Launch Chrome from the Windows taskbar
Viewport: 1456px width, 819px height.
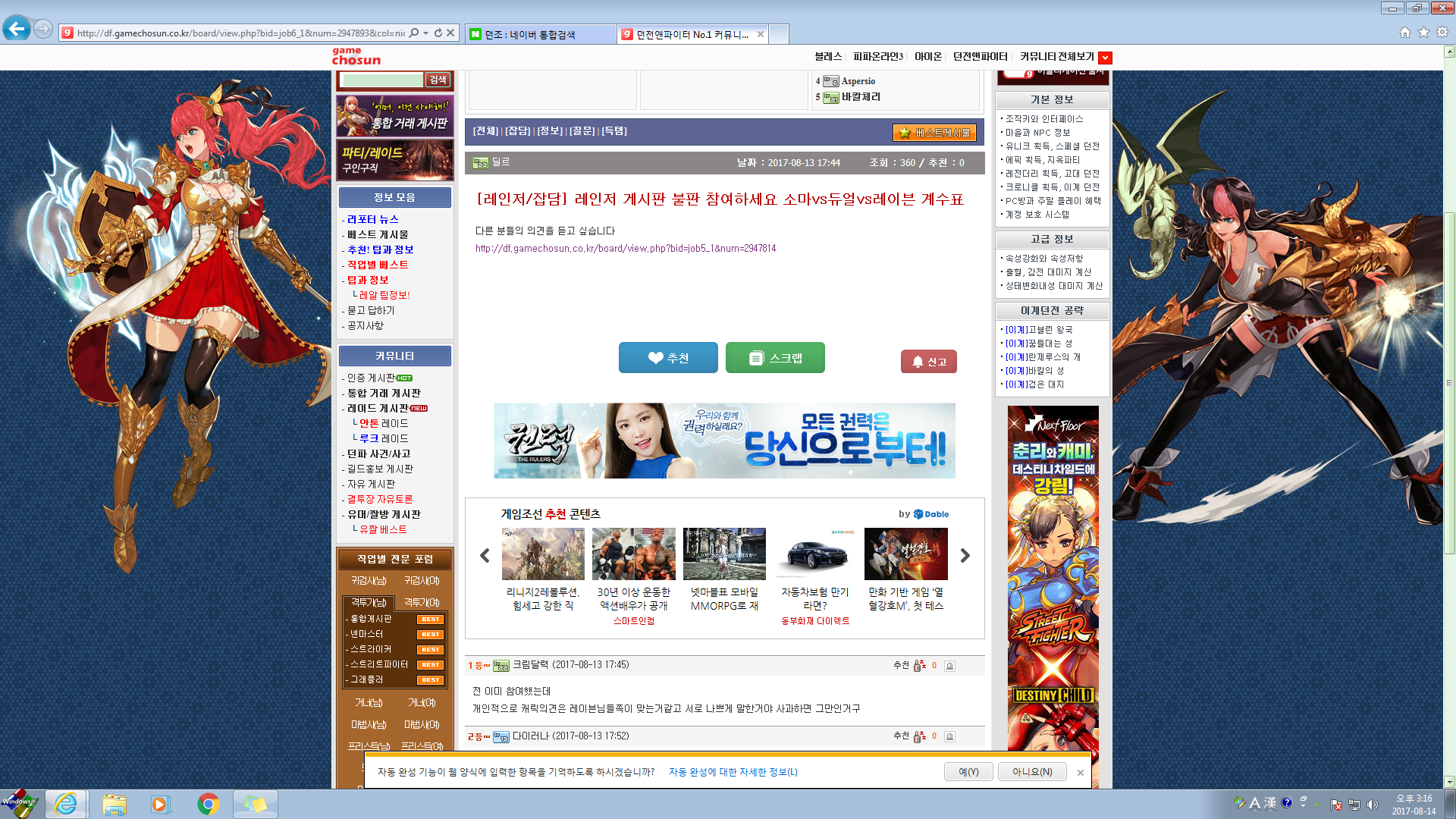click(x=208, y=804)
